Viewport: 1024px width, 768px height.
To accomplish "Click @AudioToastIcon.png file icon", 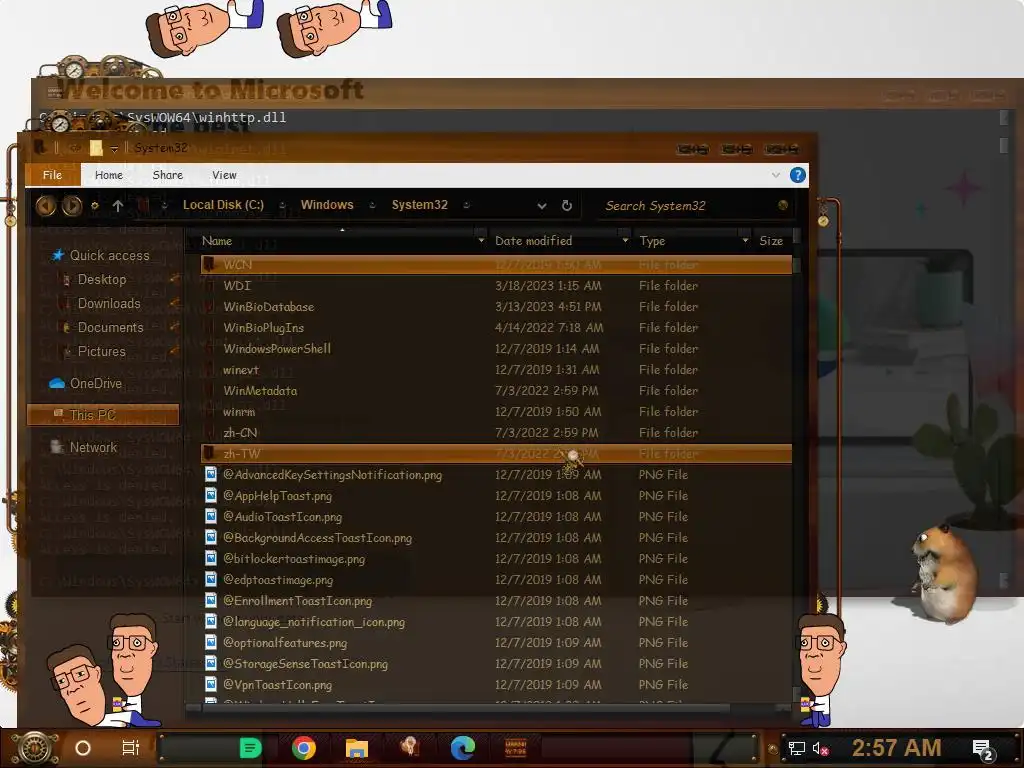I will [x=210, y=517].
